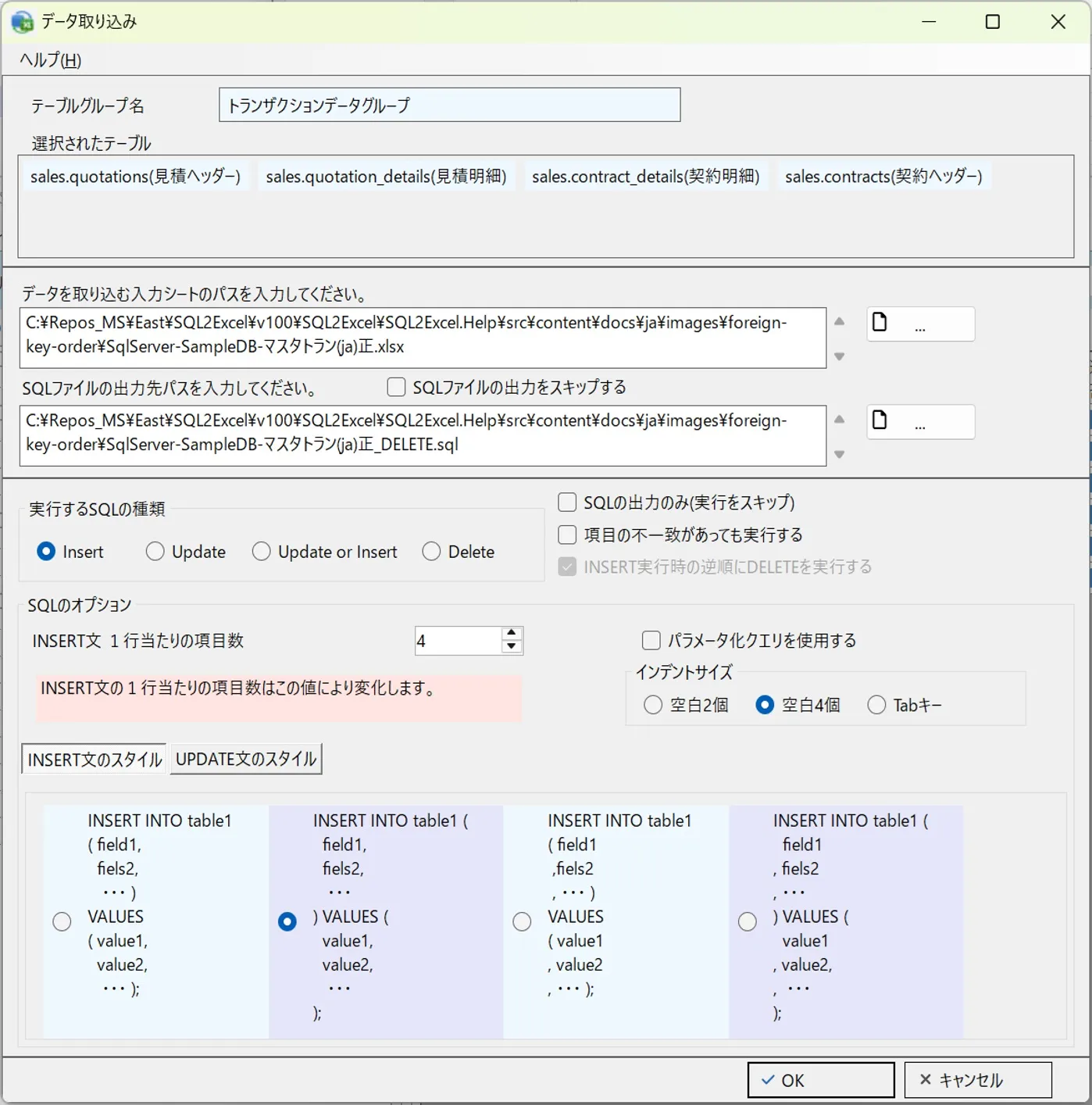Pick the fourth INSERT style 'table1 (' leading commas
Image resolution: width=1092 pixels, height=1105 pixels.
[748, 921]
